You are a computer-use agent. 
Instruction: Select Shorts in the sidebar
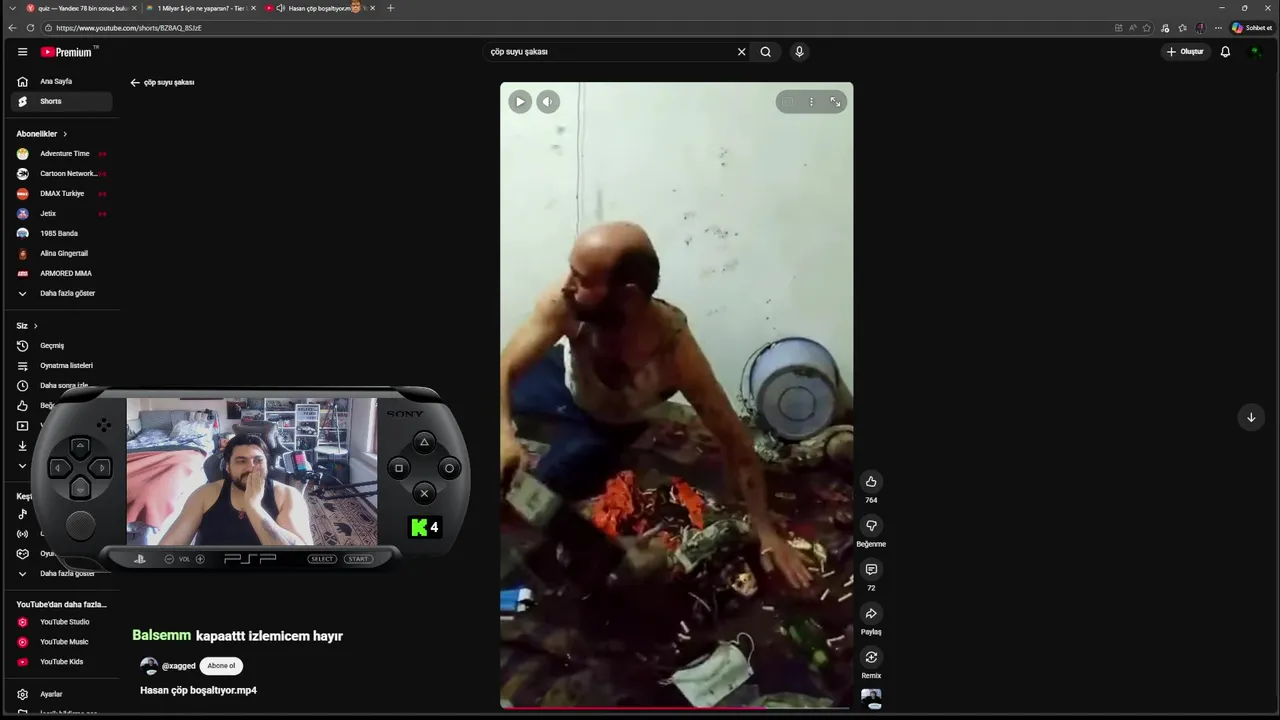[x=62, y=102]
